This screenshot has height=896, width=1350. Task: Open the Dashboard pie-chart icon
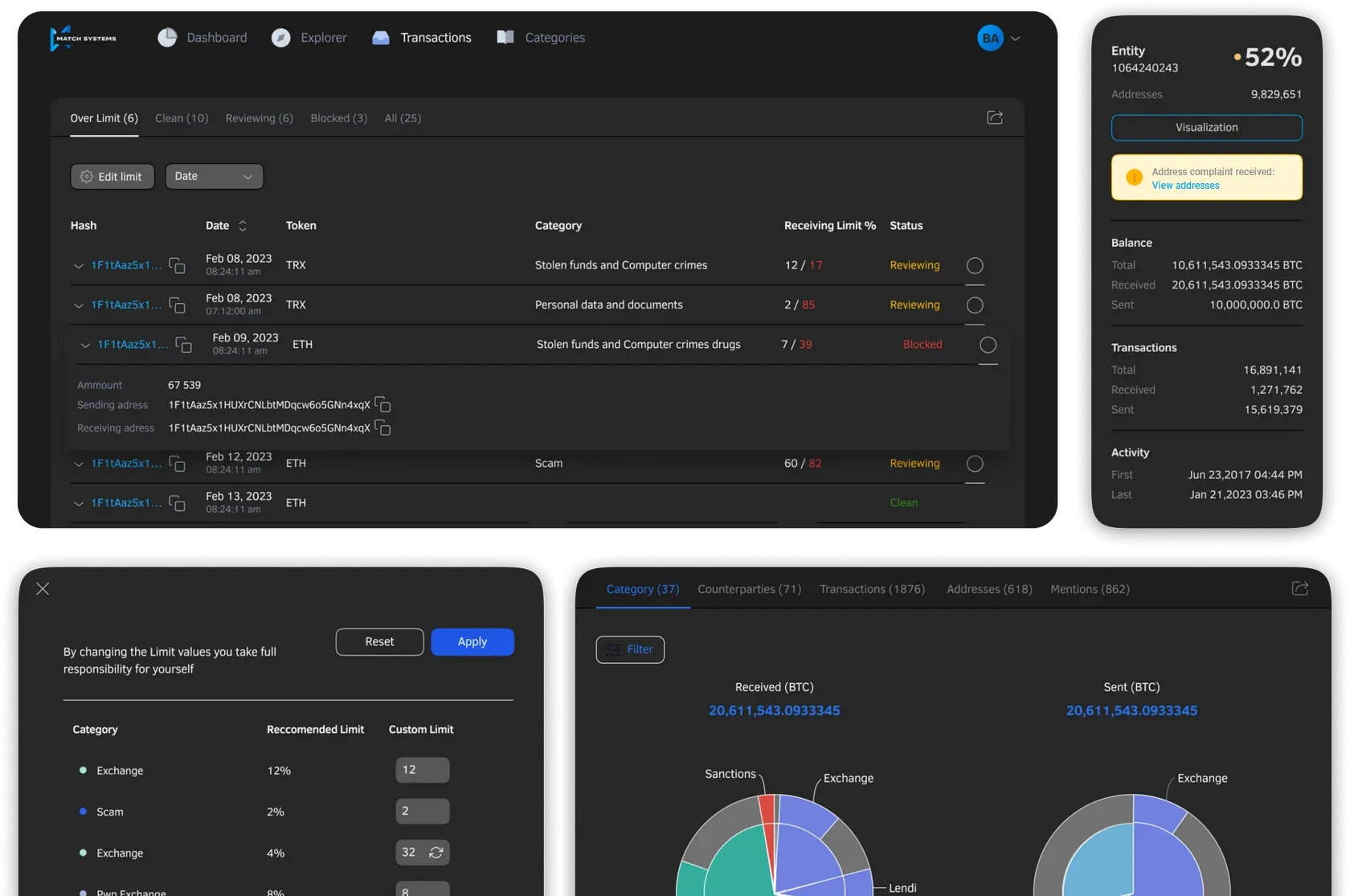(167, 38)
